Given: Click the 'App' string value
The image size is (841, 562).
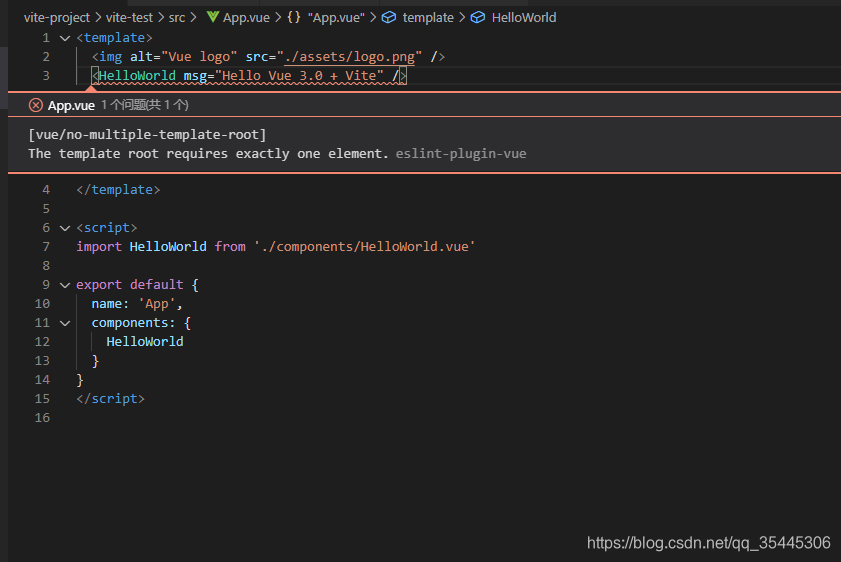Looking at the screenshot, I should click(x=157, y=304).
